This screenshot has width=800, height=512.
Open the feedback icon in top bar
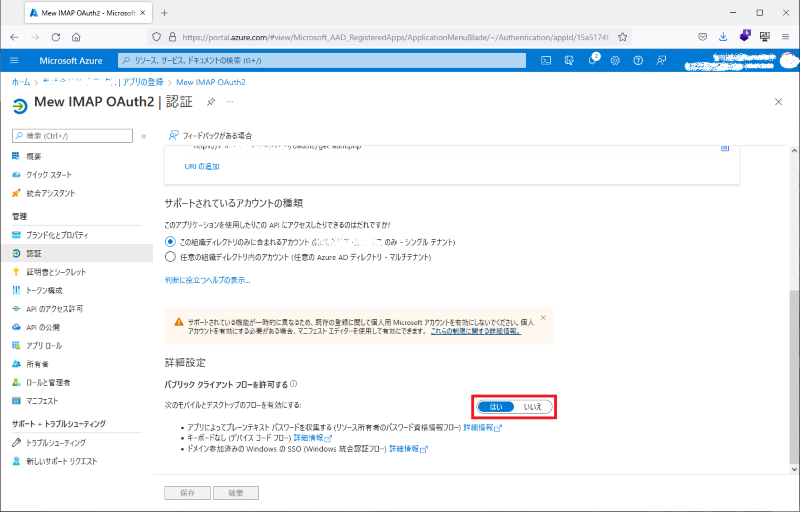coord(661,60)
